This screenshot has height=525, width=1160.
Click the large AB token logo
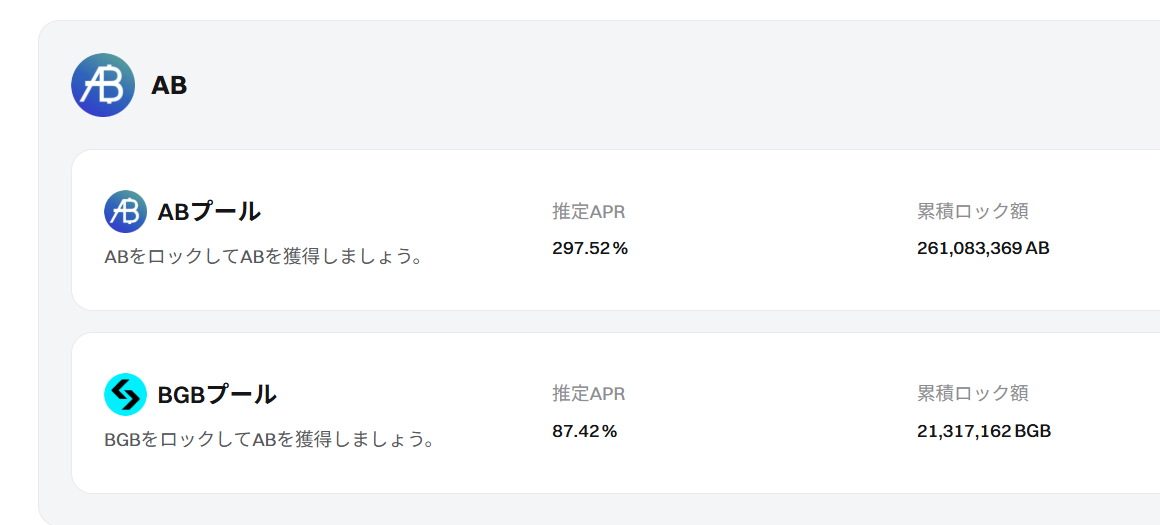(103, 85)
